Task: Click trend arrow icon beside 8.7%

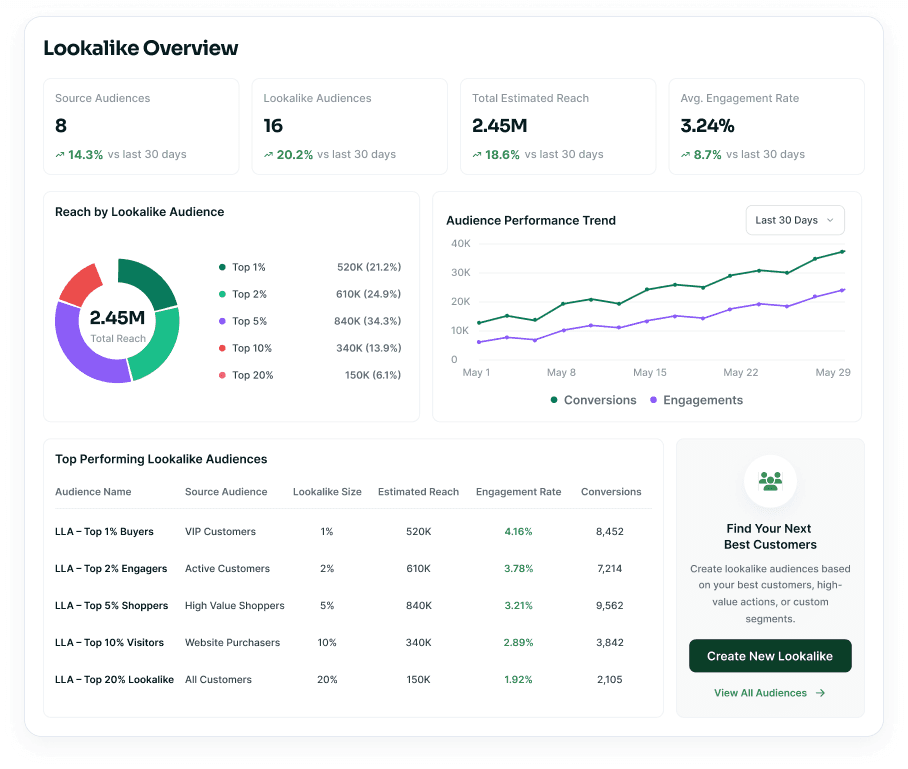Action: 685,155
